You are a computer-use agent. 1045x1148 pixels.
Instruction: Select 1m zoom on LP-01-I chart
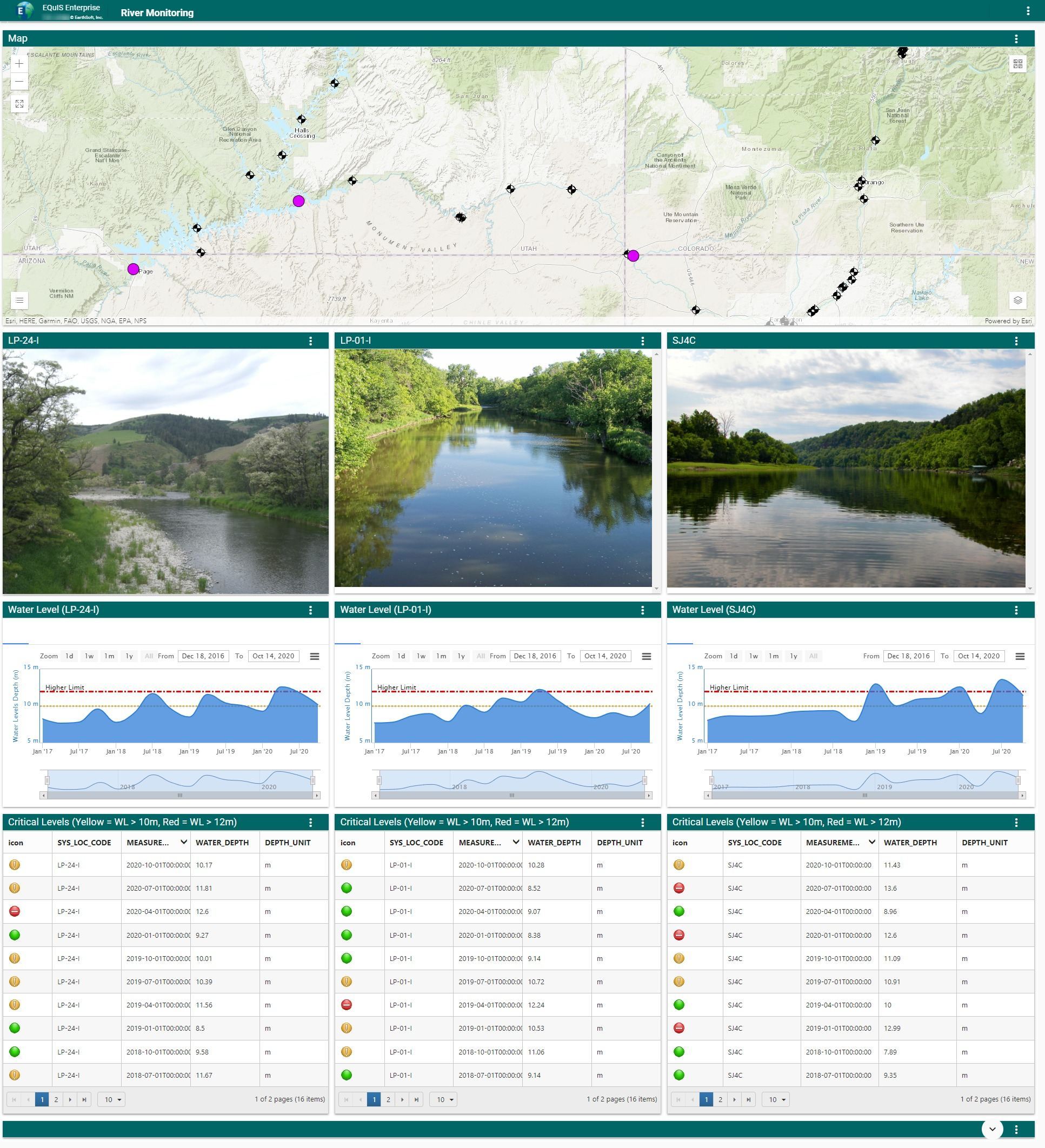(441, 656)
